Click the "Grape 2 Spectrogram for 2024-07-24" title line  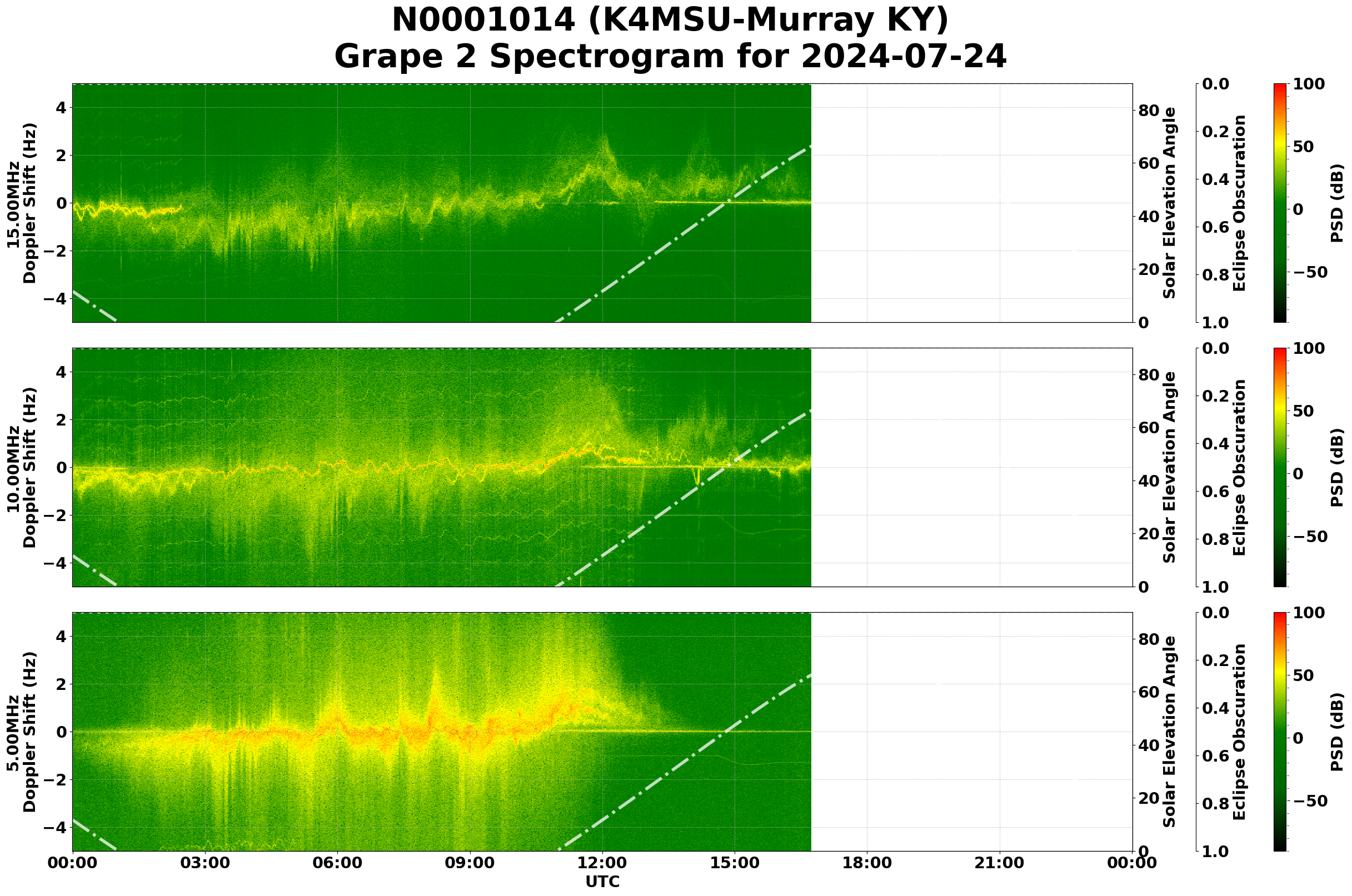(670, 57)
